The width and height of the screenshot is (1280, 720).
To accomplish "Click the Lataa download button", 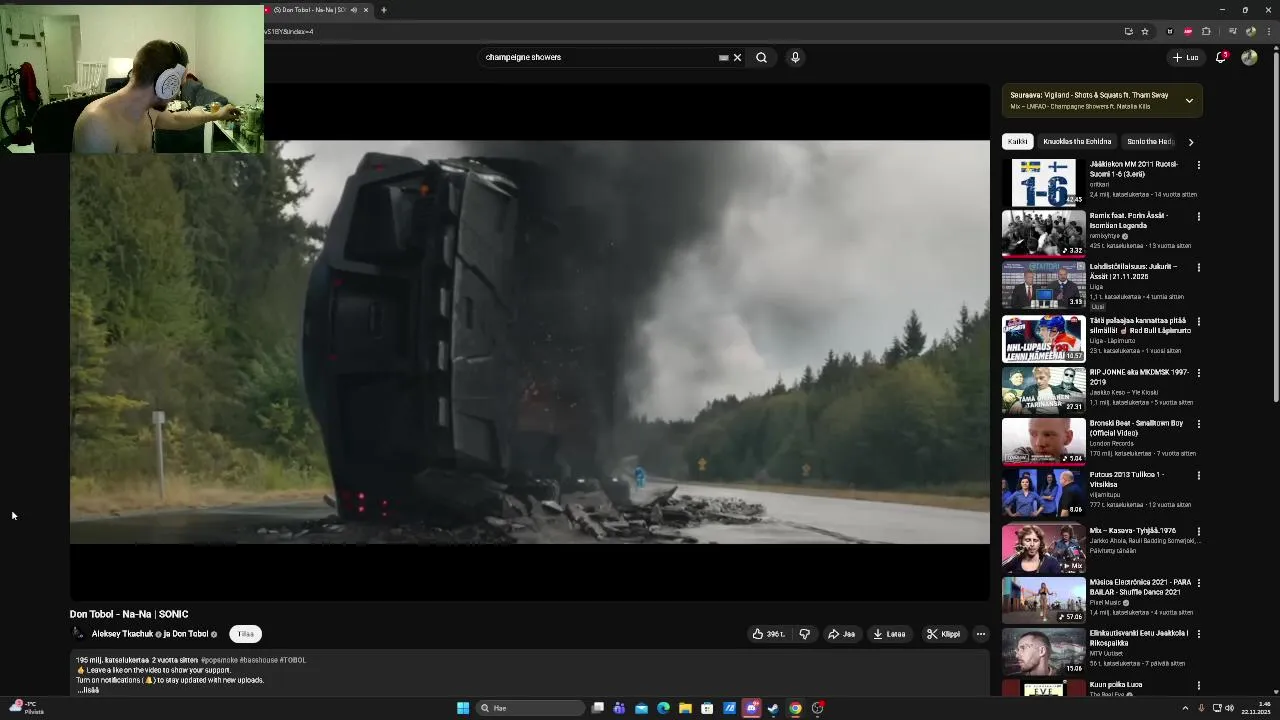I will point(889,634).
